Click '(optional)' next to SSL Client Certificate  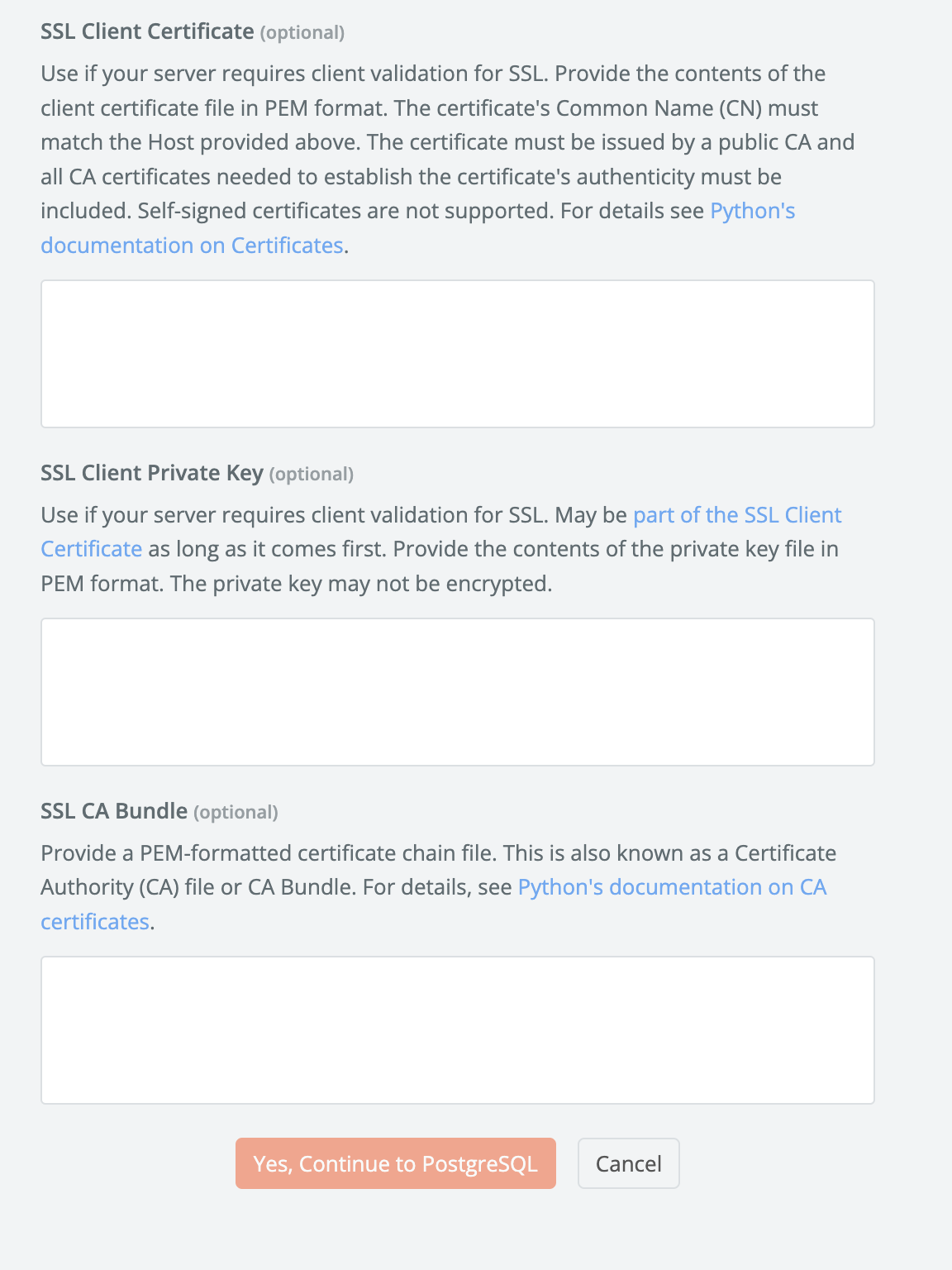tap(302, 33)
